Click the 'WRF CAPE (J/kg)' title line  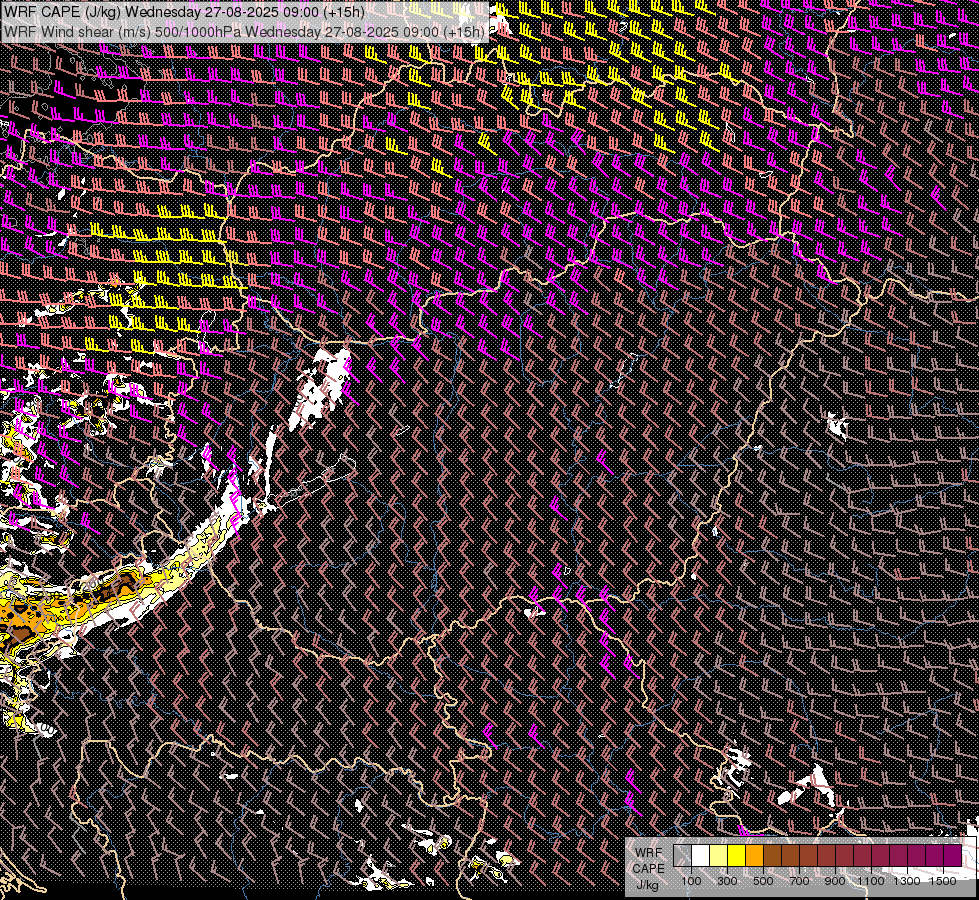coord(185,12)
